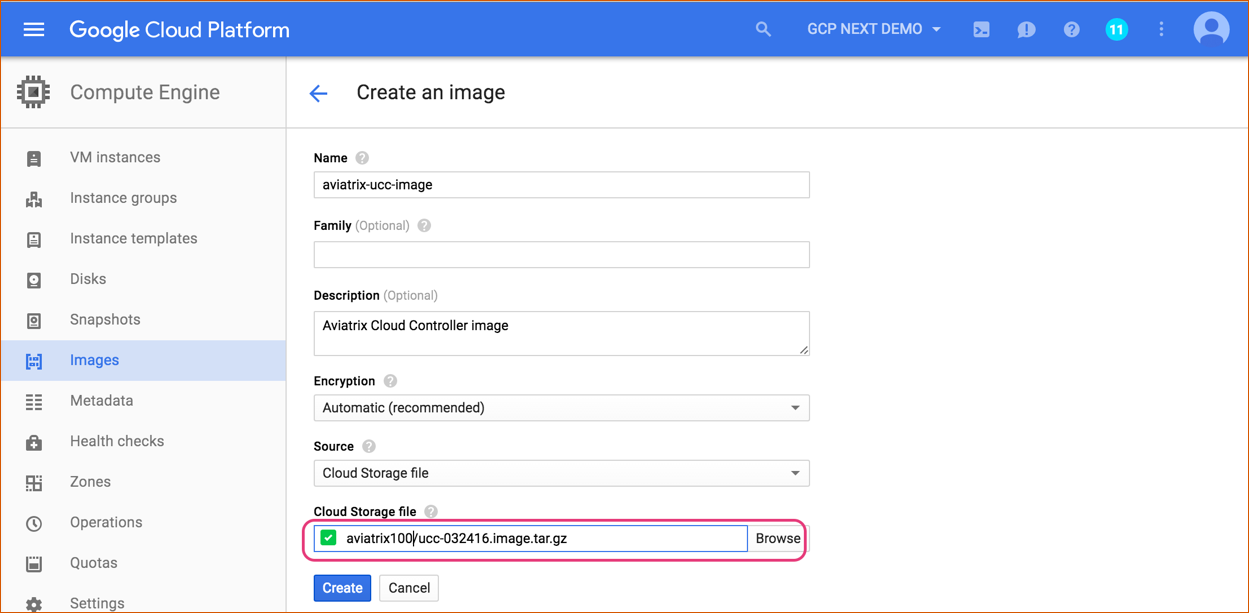The image size is (1249, 613).
Task: Open the navigation hamburger menu
Action: [33, 28]
